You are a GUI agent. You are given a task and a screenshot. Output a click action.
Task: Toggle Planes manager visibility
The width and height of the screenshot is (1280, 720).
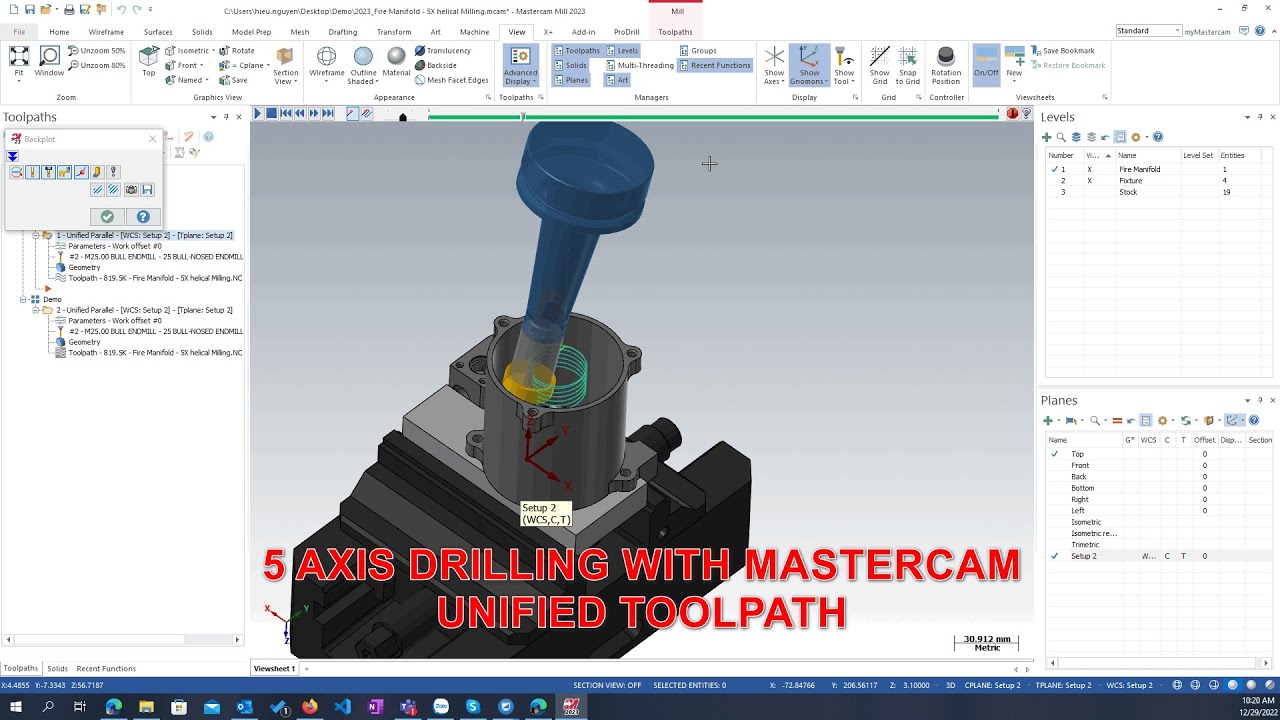(x=571, y=80)
